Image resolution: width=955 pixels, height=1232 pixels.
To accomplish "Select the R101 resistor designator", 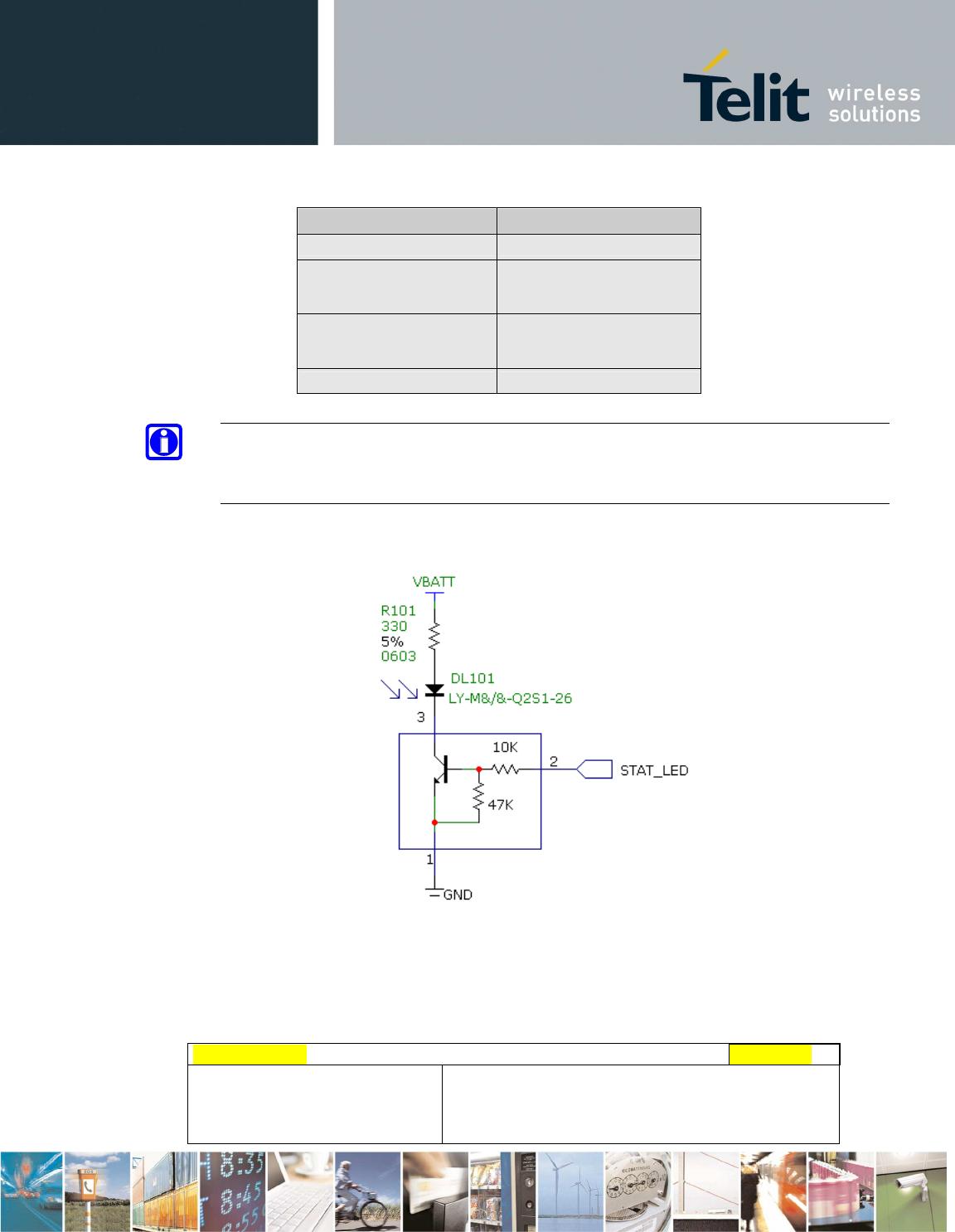I will coord(398,611).
